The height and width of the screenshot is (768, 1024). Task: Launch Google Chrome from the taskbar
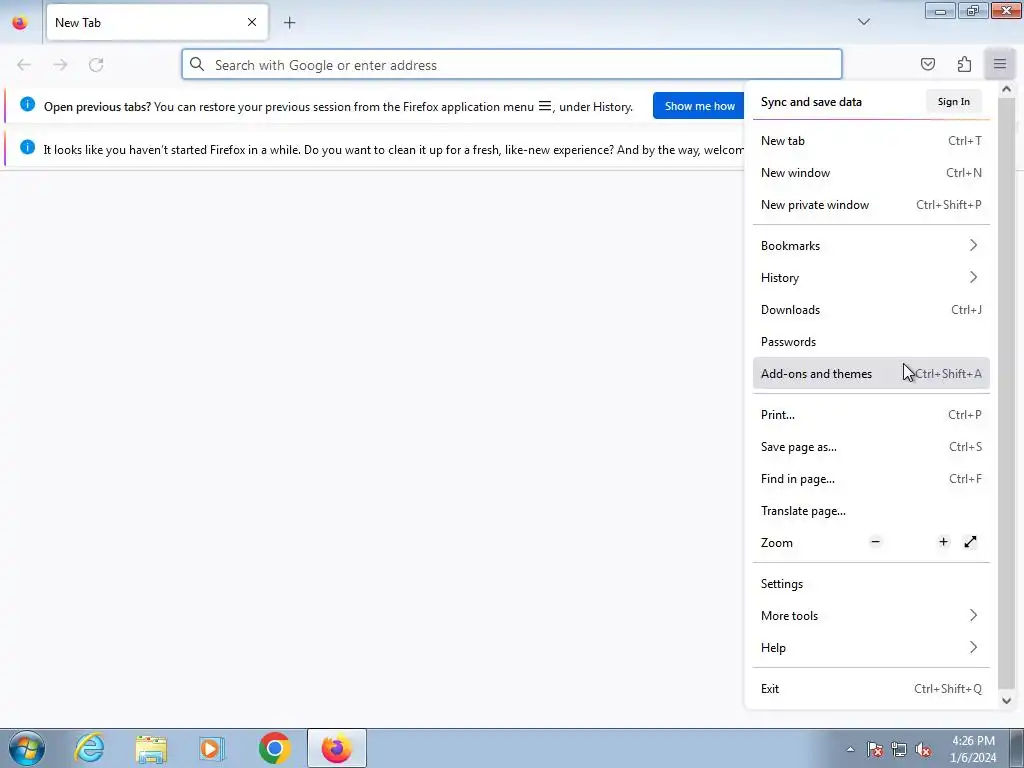pos(274,748)
